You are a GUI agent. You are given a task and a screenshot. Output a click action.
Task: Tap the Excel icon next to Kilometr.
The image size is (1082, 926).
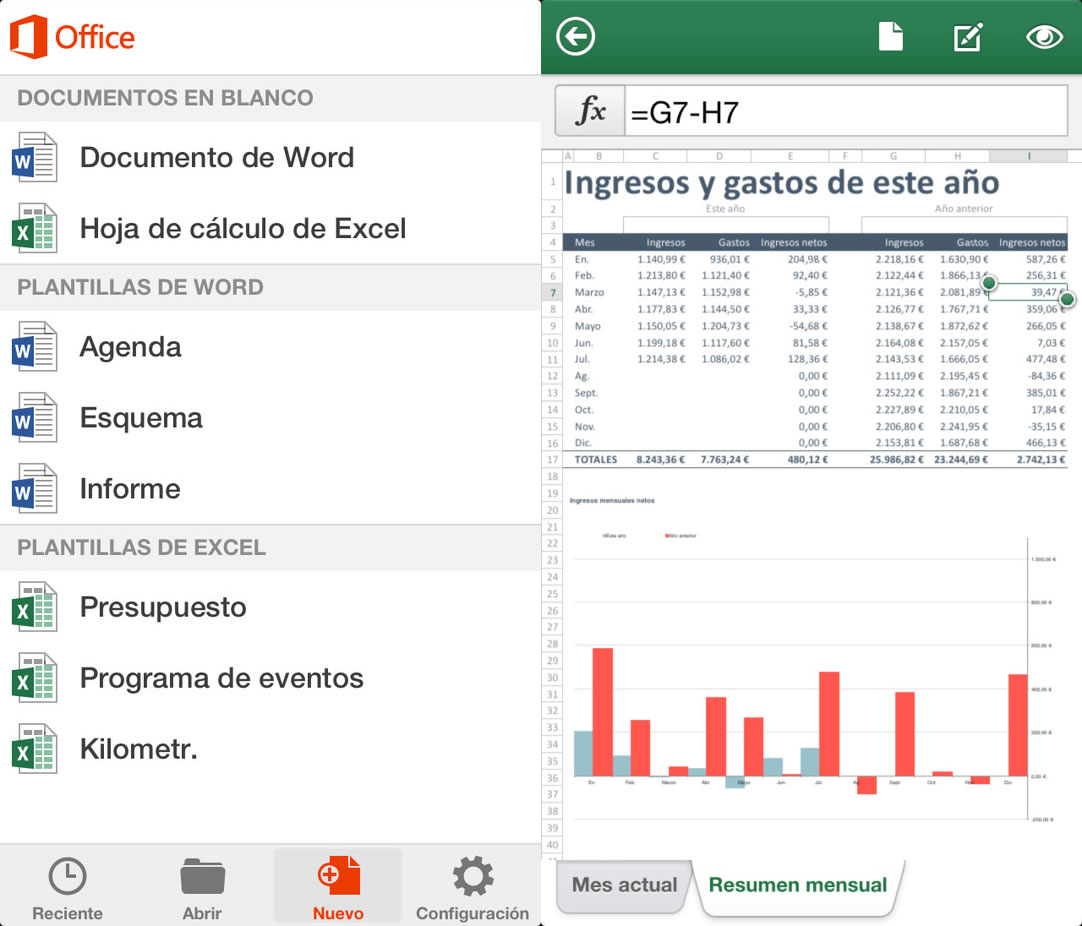pos(34,749)
